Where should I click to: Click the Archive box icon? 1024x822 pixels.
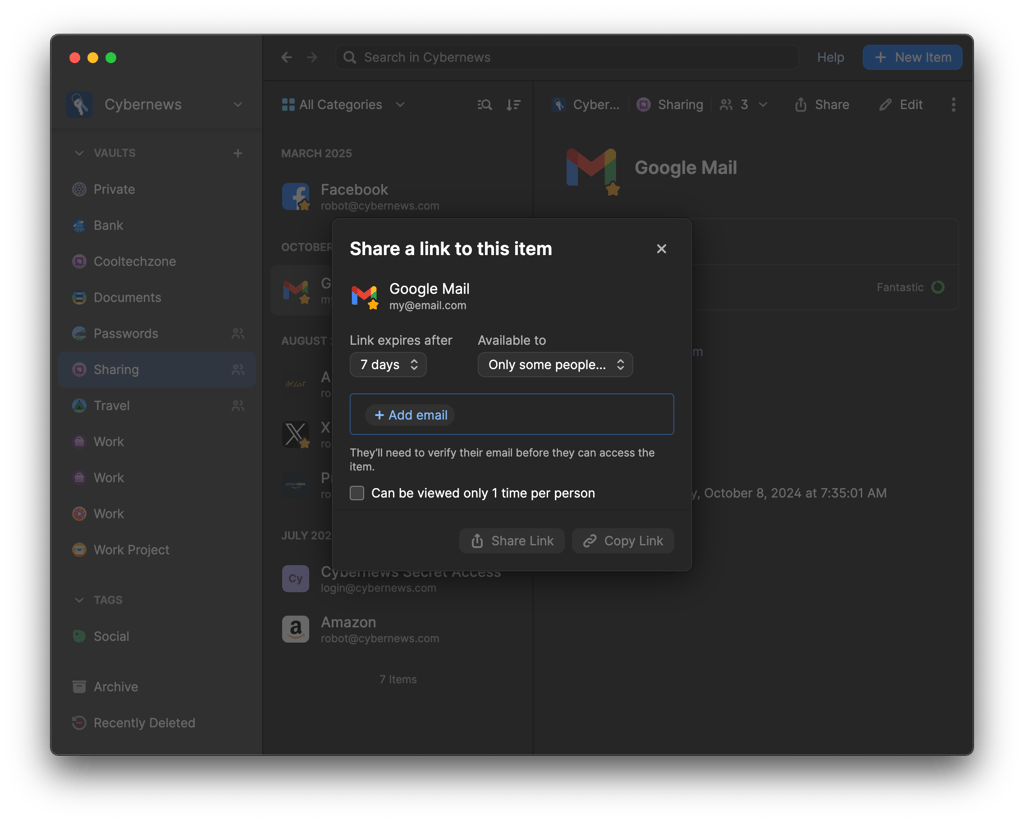click(x=79, y=687)
